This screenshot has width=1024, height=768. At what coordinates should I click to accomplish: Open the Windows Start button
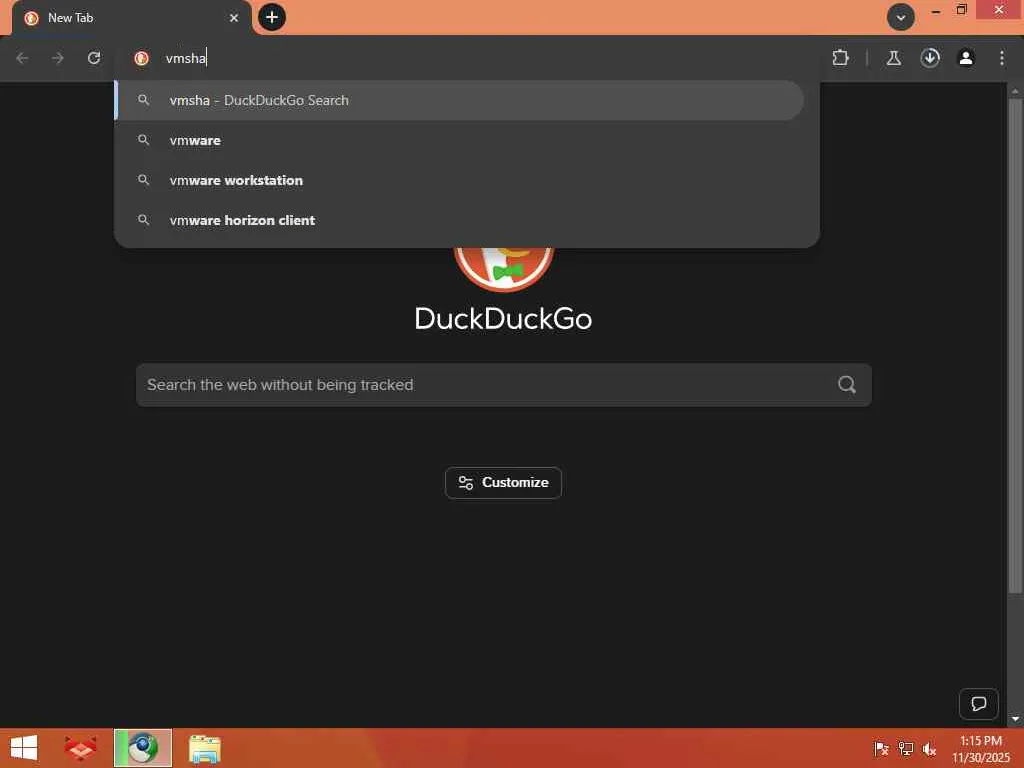pos(24,748)
